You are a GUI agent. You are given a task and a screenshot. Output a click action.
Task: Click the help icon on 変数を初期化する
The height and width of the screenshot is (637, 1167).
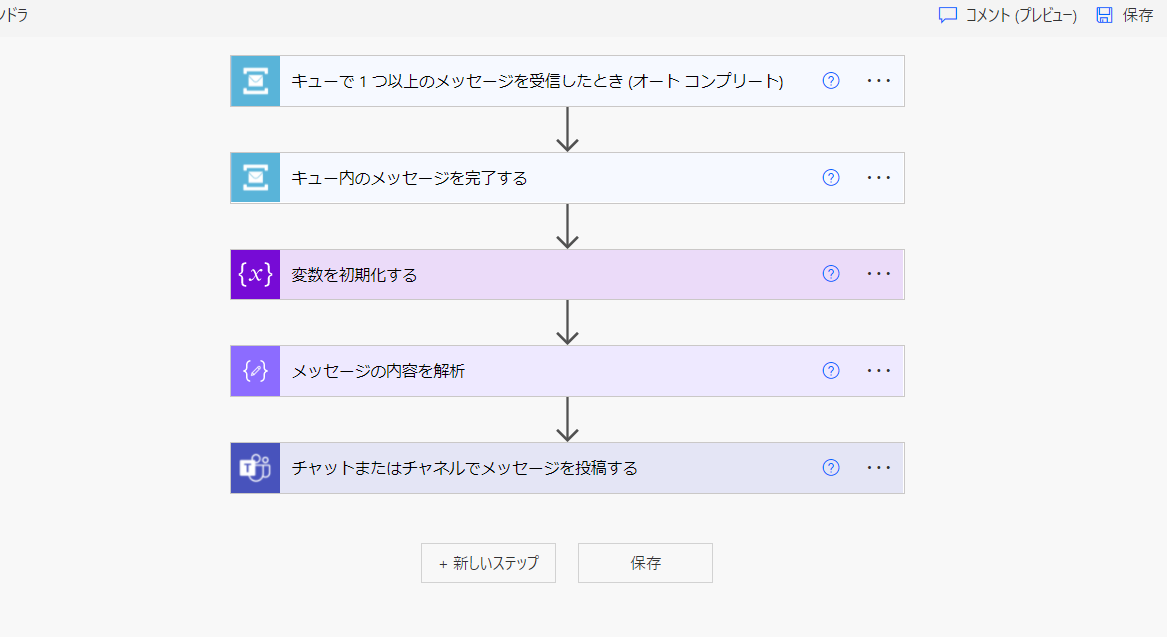830,274
